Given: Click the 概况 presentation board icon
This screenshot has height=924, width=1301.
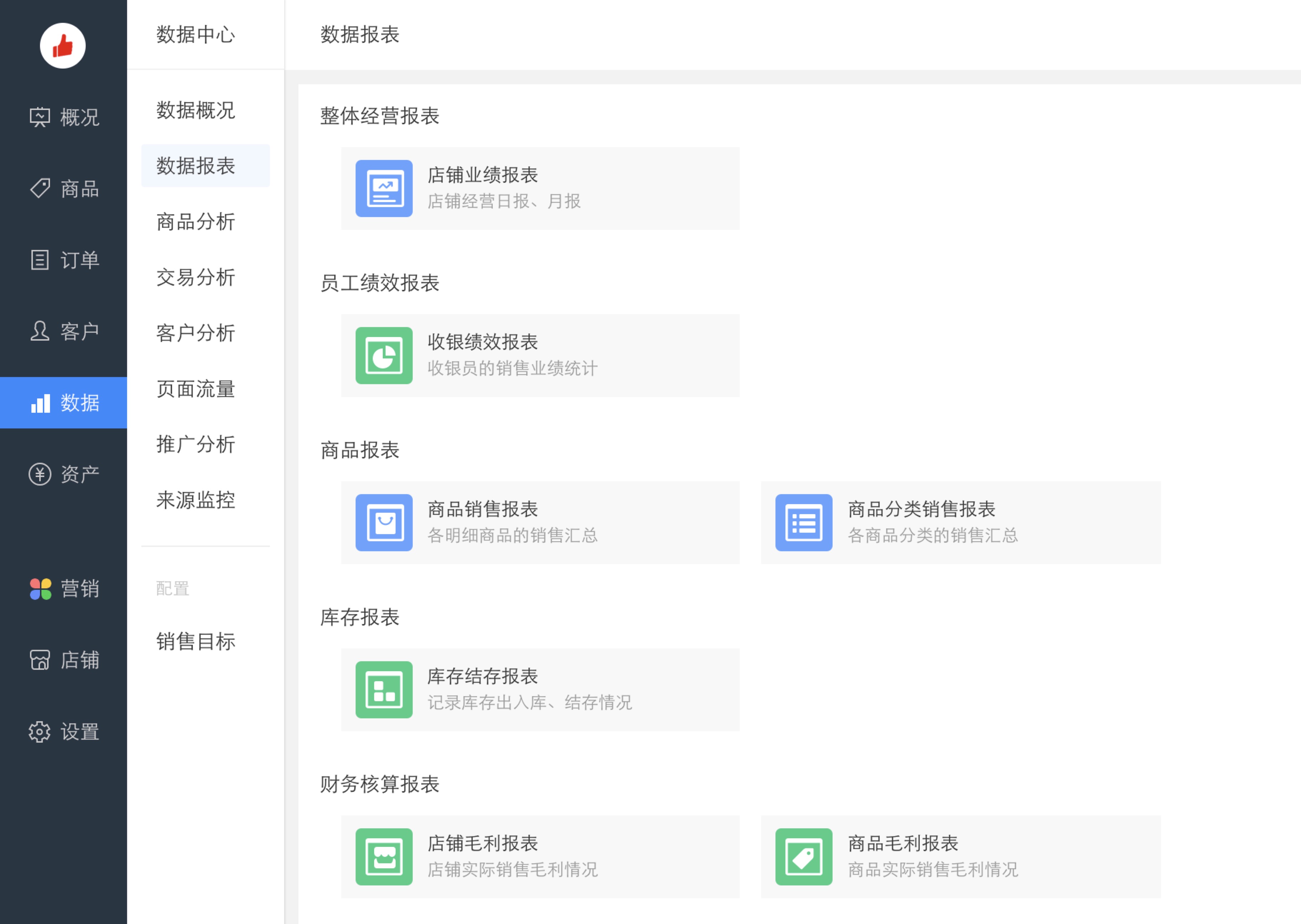Looking at the screenshot, I should pyautogui.click(x=40, y=117).
